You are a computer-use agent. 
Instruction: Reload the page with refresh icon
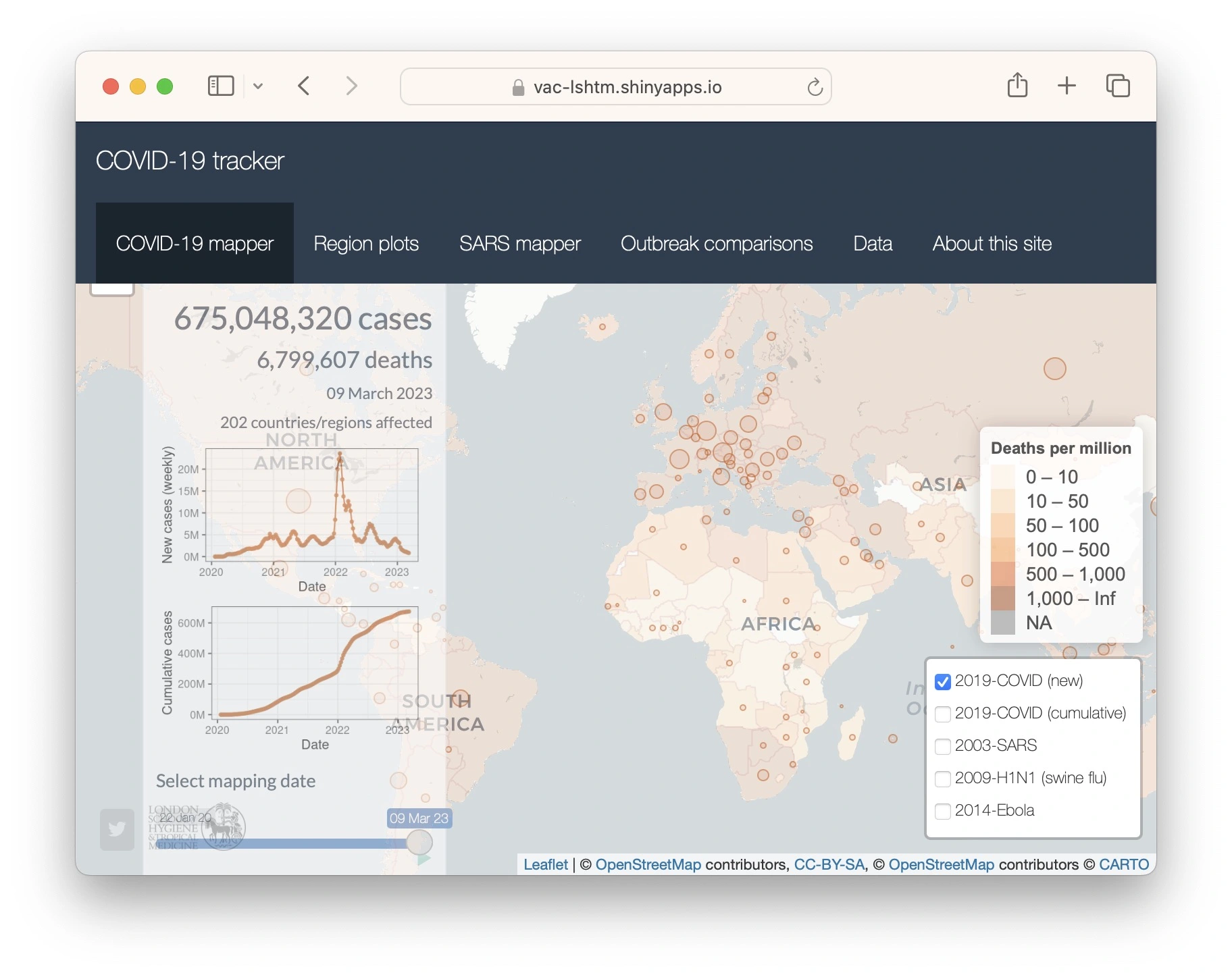(x=815, y=87)
